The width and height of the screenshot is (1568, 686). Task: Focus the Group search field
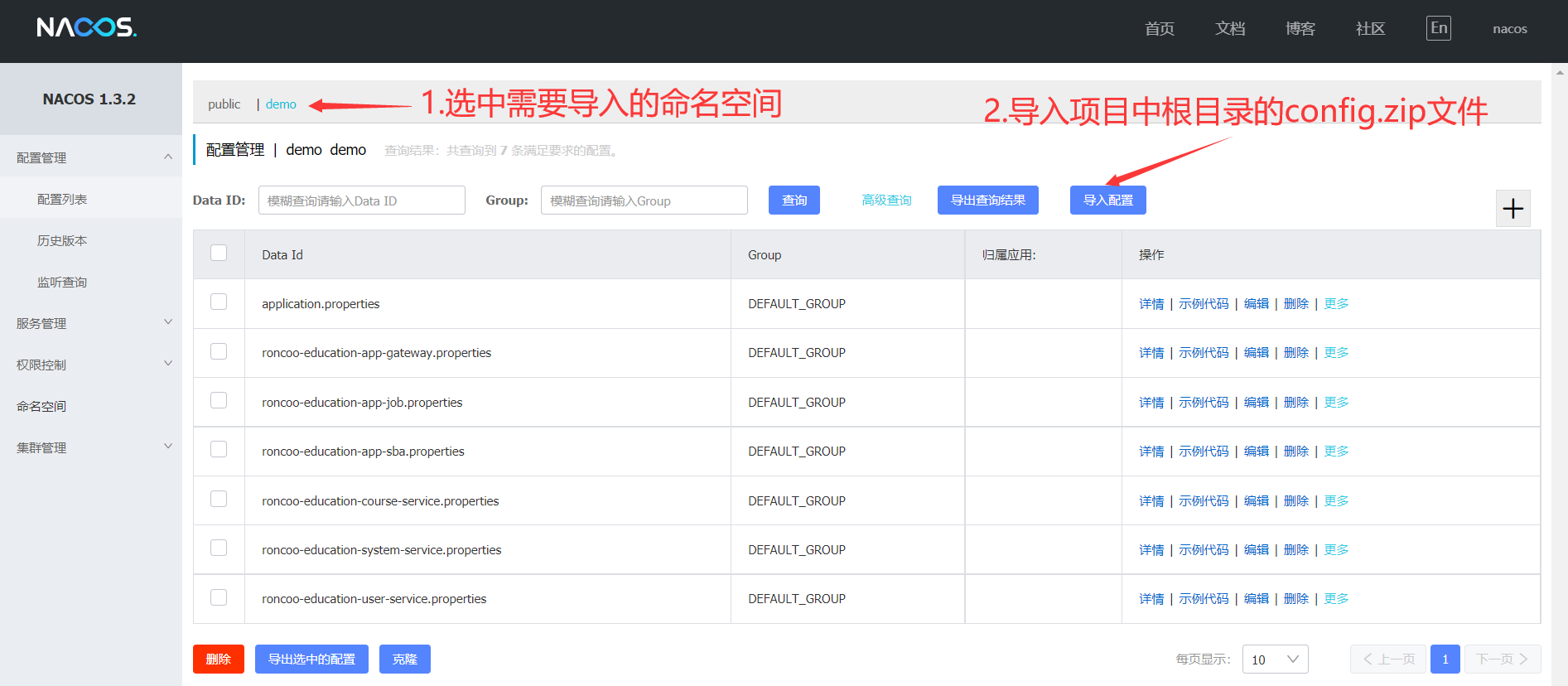pyautogui.click(x=644, y=200)
